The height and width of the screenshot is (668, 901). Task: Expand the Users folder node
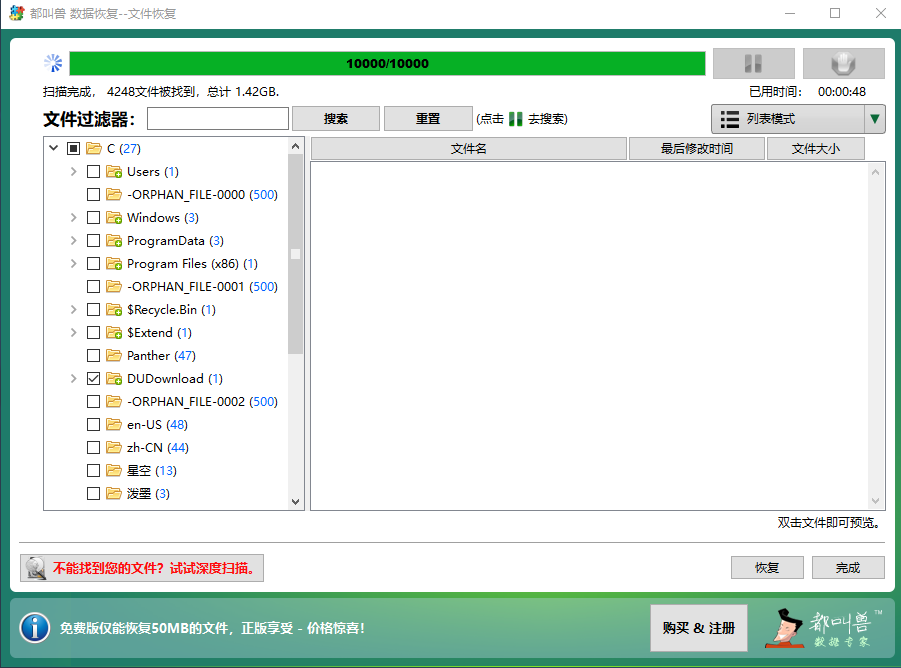point(74,171)
